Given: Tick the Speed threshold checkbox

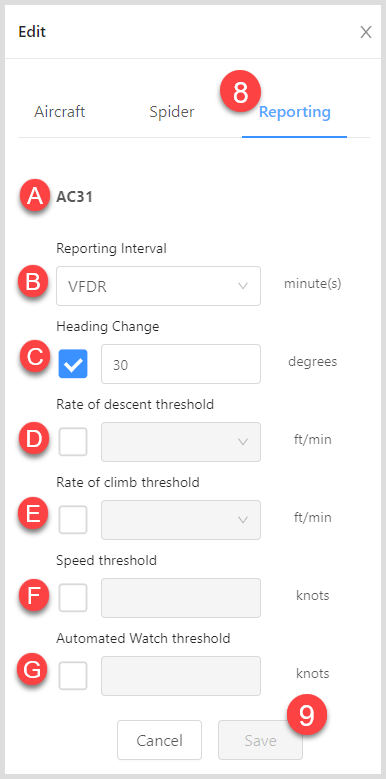Looking at the screenshot, I should tap(73, 598).
